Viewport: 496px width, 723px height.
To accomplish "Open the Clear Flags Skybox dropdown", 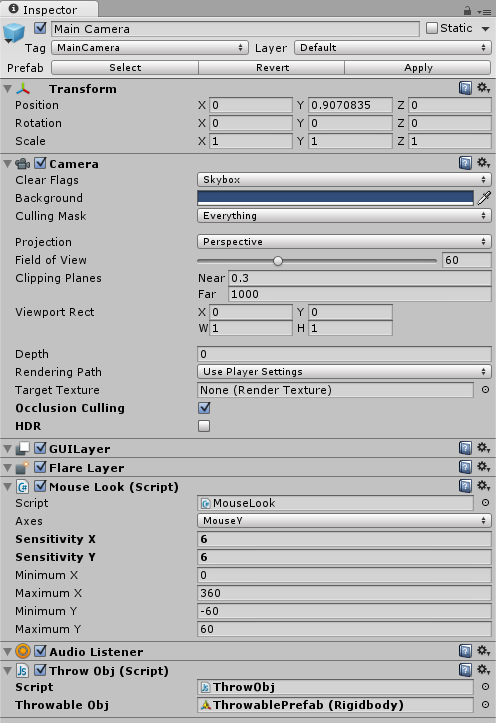I will click(344, 179).
